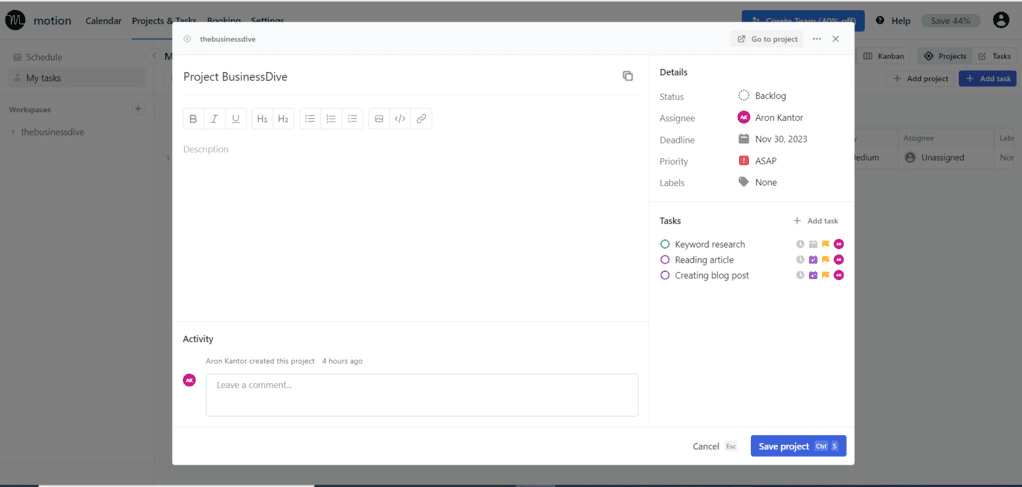Toggle bold formatting in the description toolbar
The height and width of the screenshot is (487, 1022).
[193, 119]
